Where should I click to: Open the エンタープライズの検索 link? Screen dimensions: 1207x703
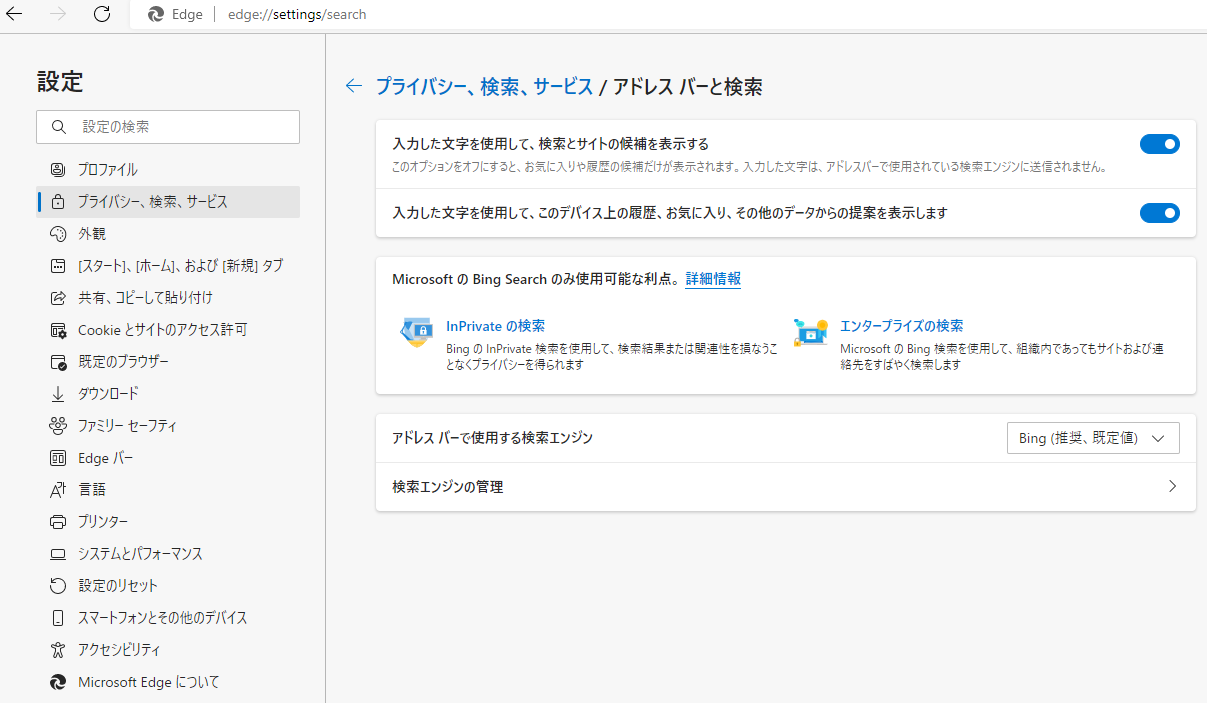click(902, 326)
